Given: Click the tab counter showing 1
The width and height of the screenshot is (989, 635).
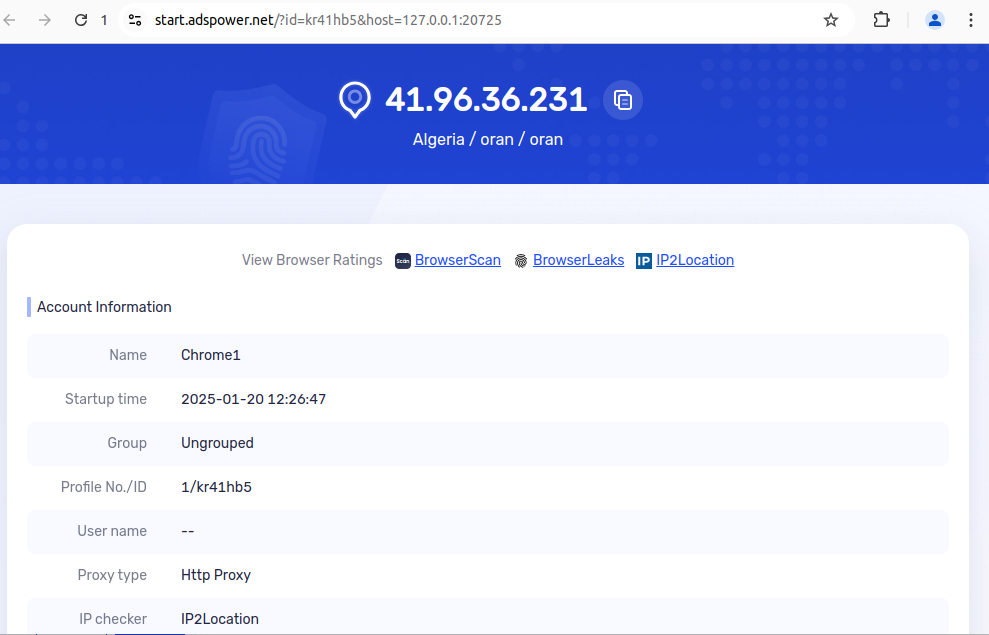Looking at the screenshot, I should 106,19.
